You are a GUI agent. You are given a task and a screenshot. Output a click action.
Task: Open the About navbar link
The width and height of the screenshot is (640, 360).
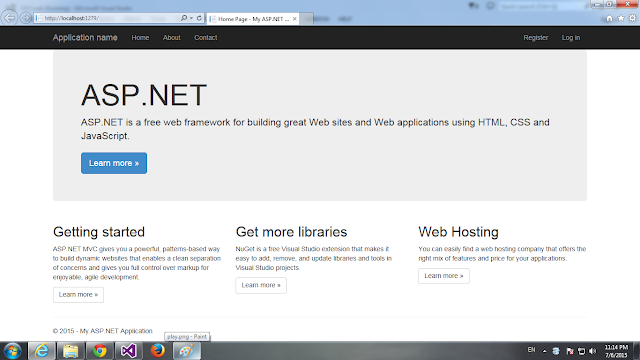click(x=171, y=38)
